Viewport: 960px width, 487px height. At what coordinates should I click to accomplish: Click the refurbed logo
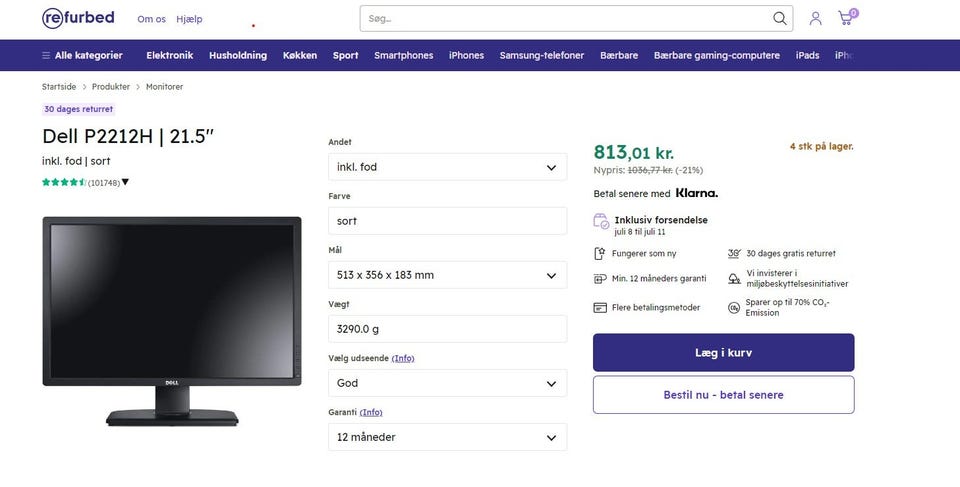(x=78, y=18)
